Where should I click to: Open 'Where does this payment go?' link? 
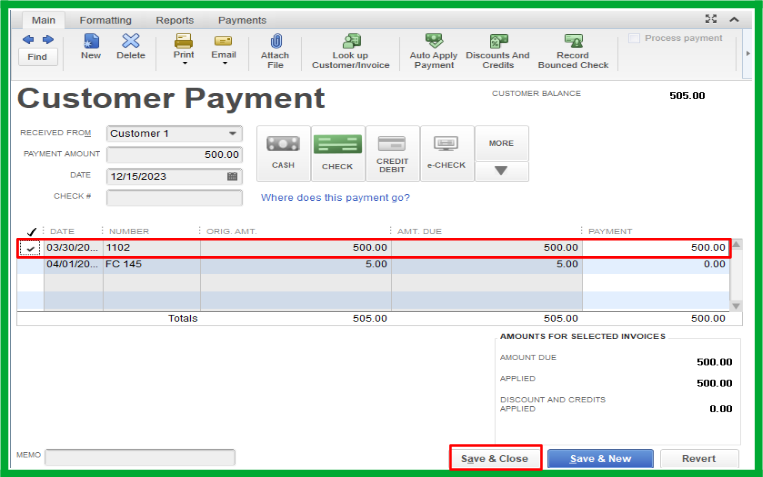[335, 198]
